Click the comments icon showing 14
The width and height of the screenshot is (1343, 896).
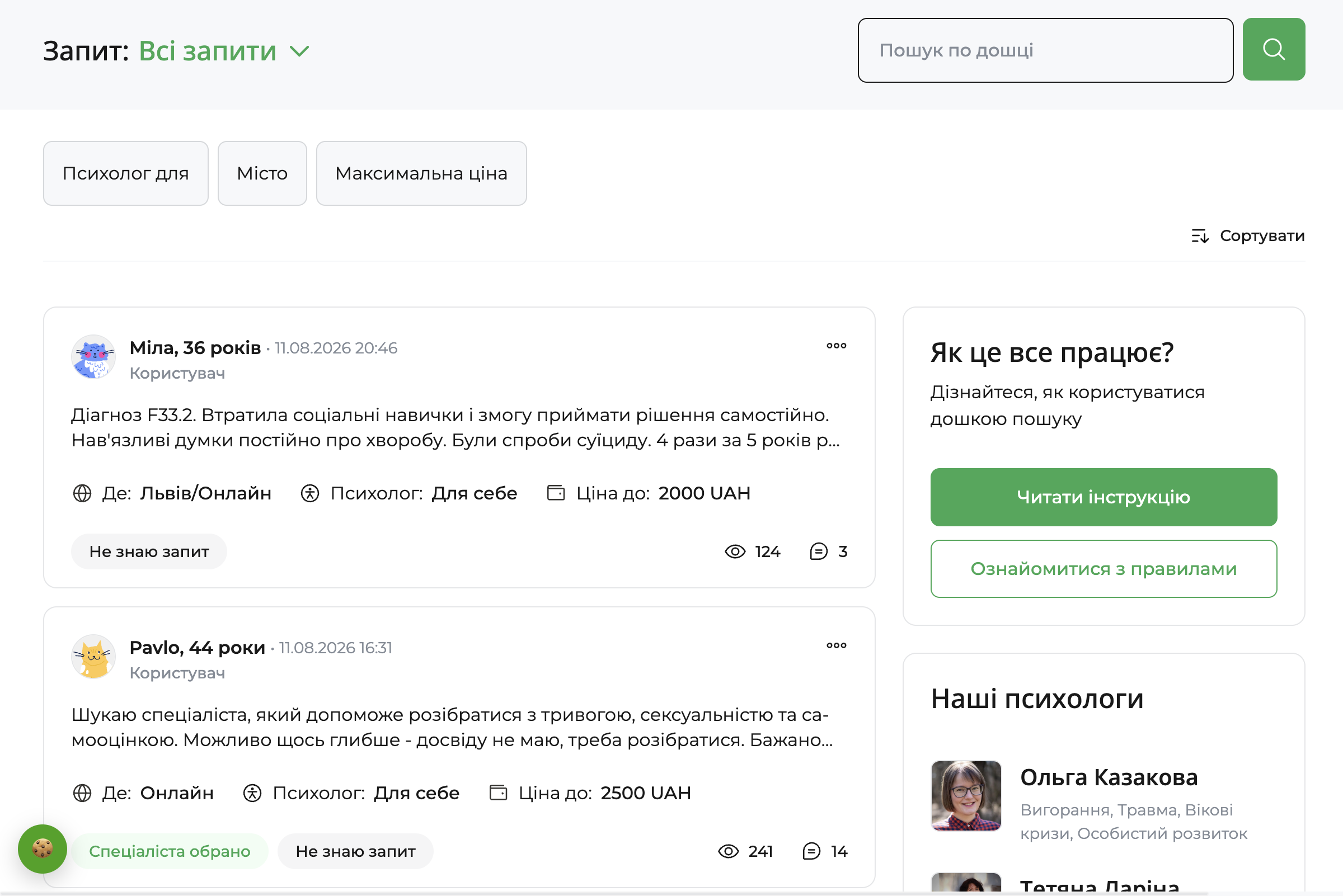click(811, 851)
